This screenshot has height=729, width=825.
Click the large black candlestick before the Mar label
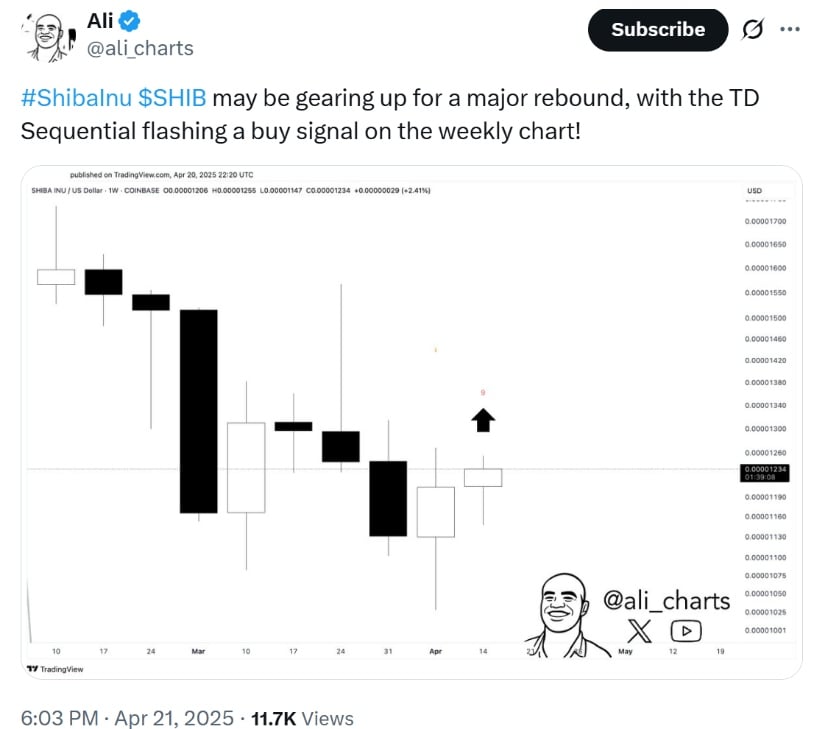[198, 411]
